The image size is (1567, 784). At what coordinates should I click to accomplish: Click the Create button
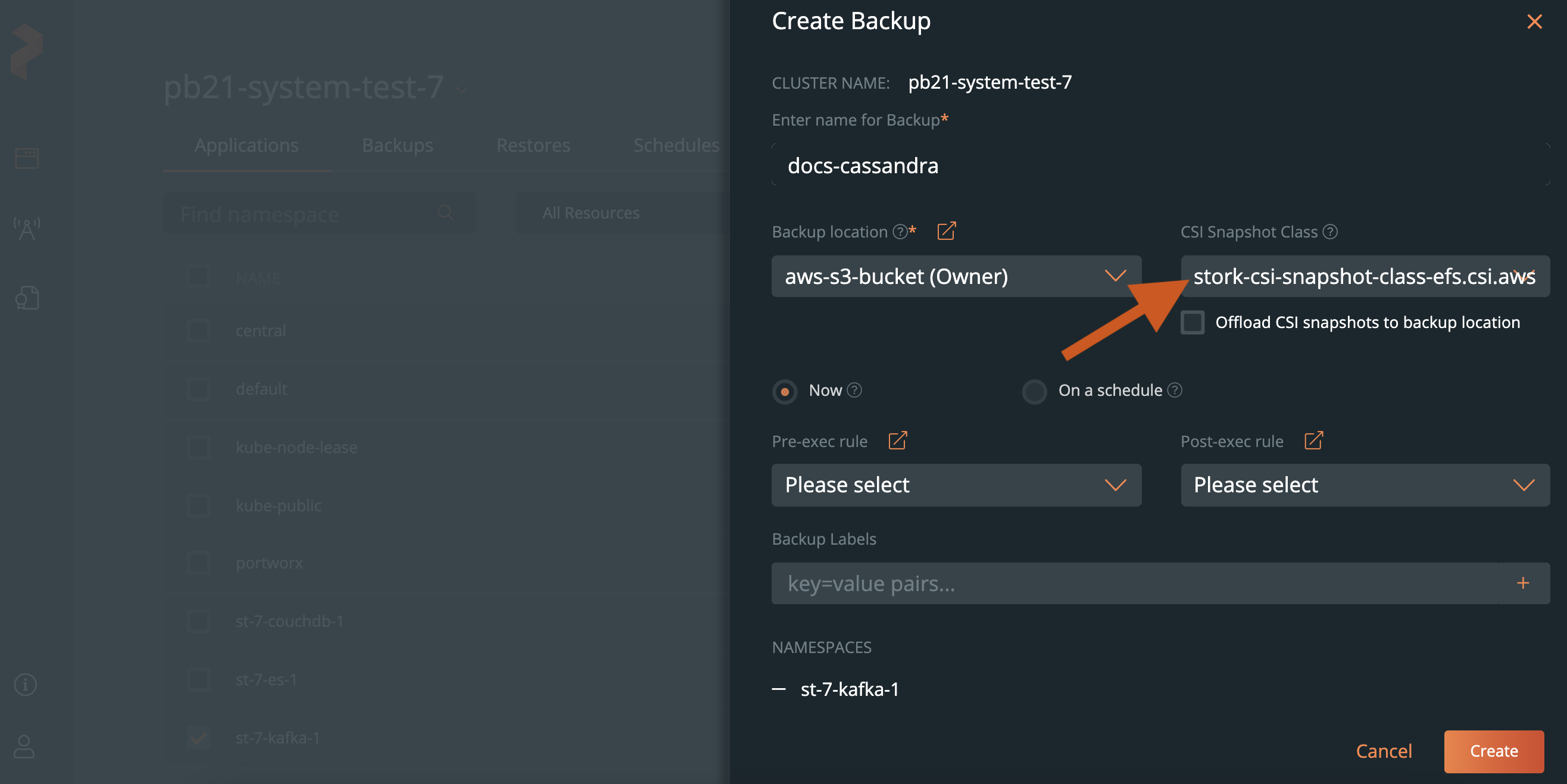(1493, 751)
